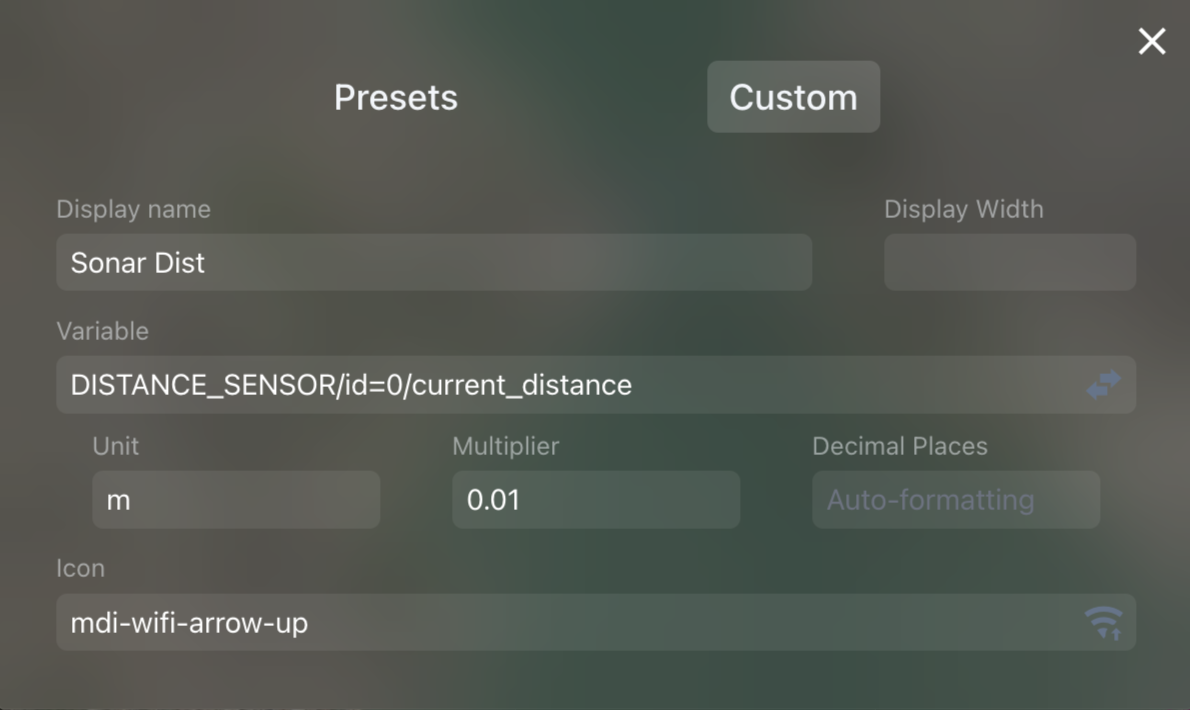Viewport: 1190px width, 710px height.
Task: Select the mdi-wifi-arrow-up icon thumbnail
Action: coord(1103,622)
